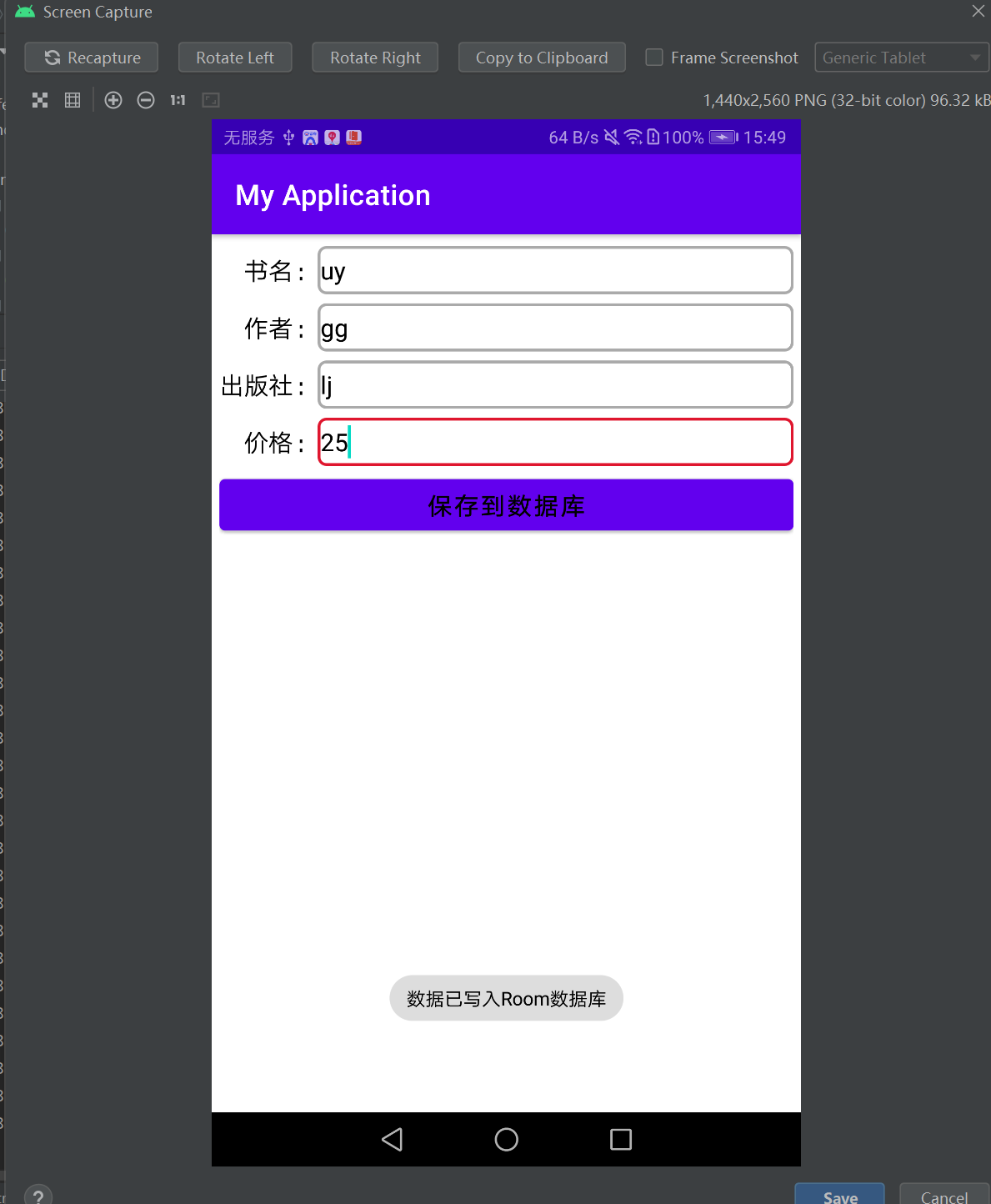The width and height of the screenshot is (991, 1204).
Task: Open the Generic Tablet device dropdown
Action: point(901,58)
